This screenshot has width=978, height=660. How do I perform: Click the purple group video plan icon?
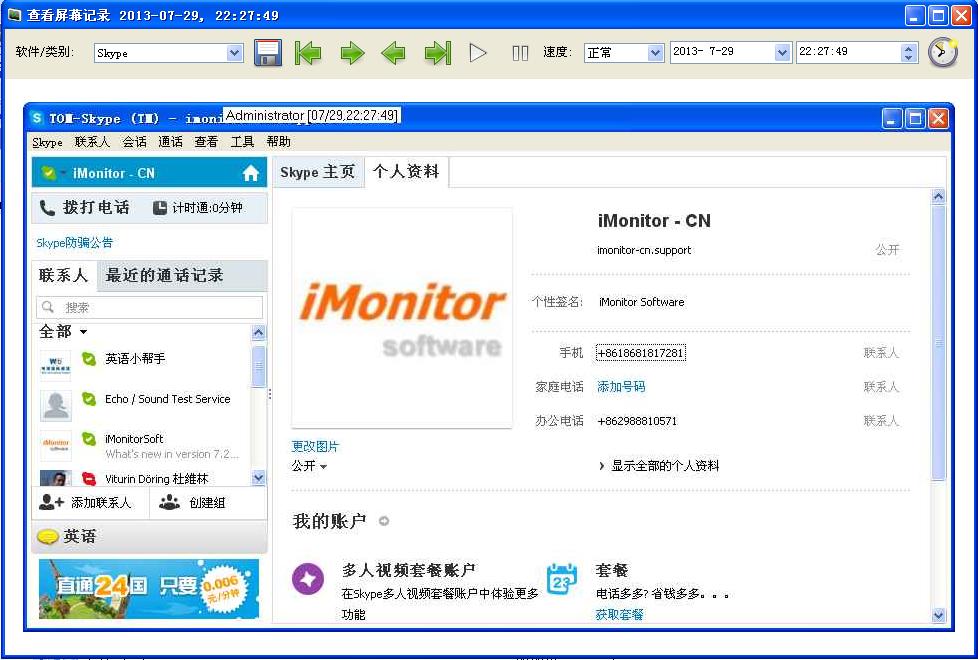tap(308, 578)
